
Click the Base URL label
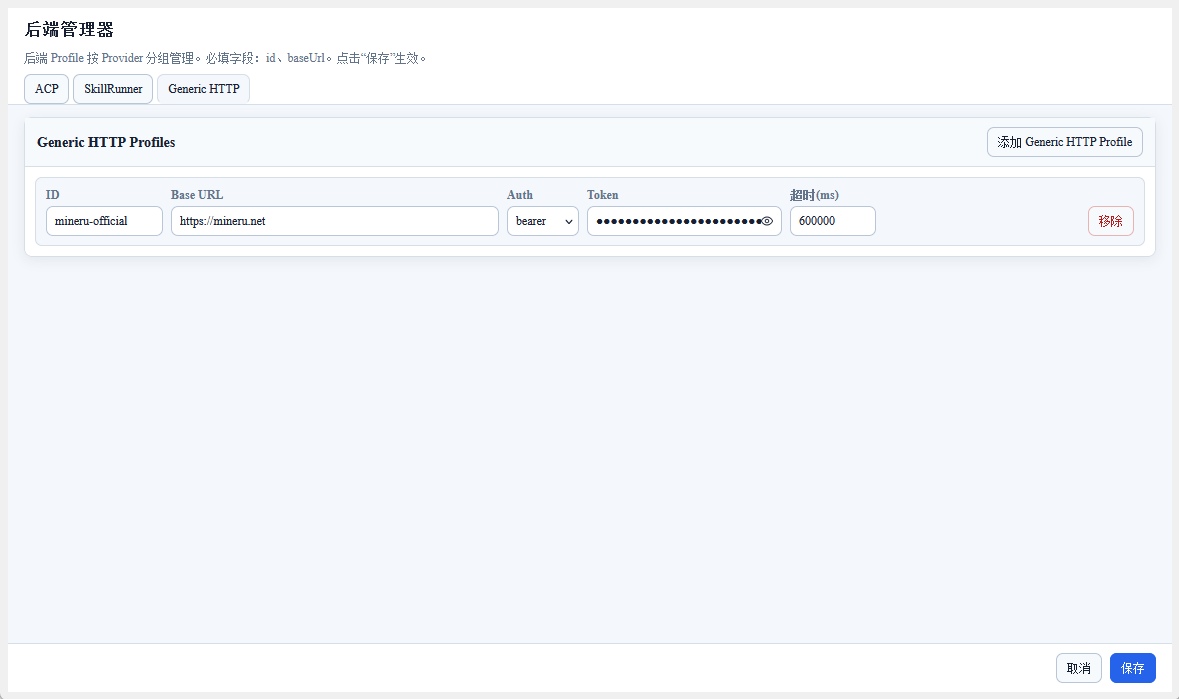coord(197,195)
